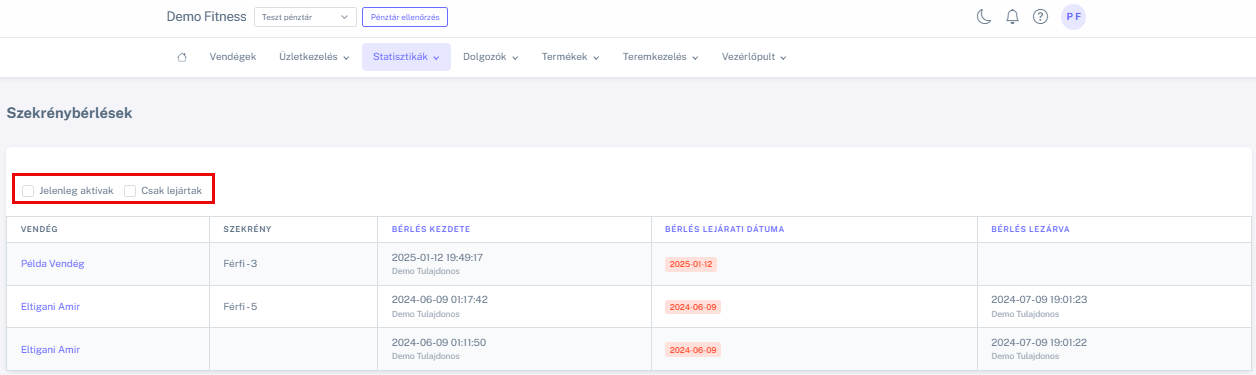This screenshot has width=1256, height=375.
Task: Click Szekrénybérlések page heading
Action: pyautogui.click(x=69, y=113)
